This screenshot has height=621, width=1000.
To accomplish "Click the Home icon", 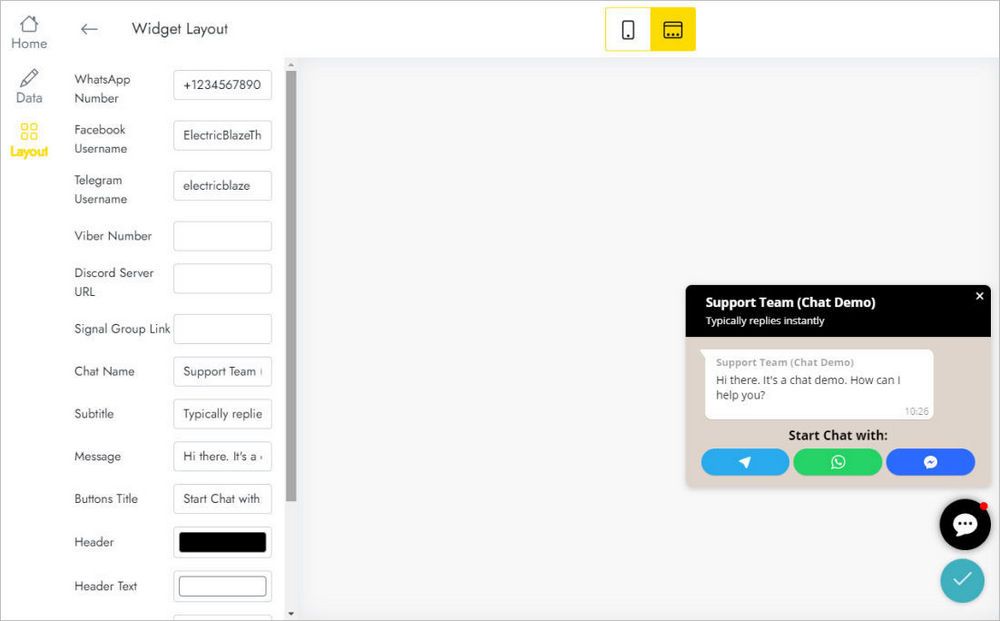I will point(28,28).
